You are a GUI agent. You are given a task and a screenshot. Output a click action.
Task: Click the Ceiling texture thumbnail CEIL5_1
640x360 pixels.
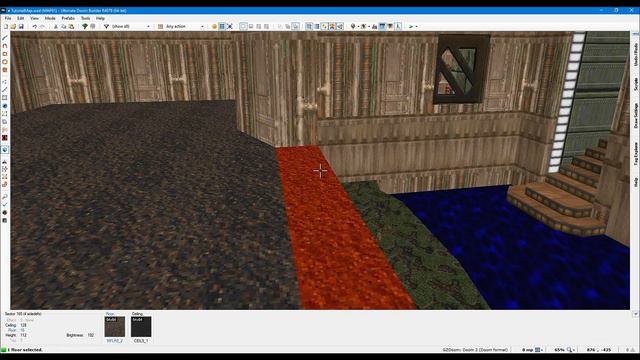pos(141,327)
